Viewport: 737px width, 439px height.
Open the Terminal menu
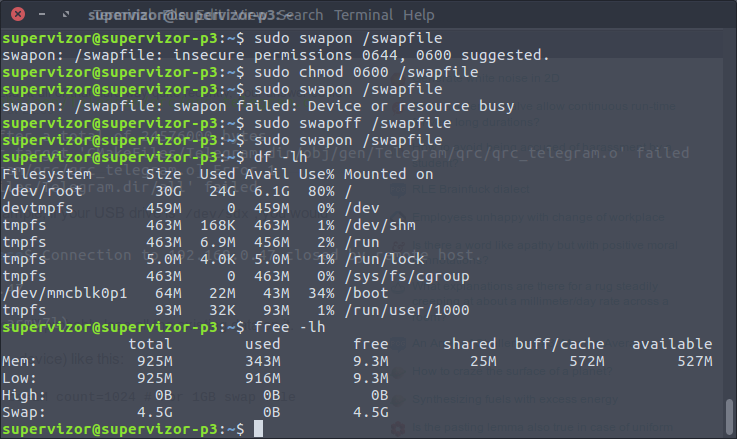pyautogui.click(x=363, y=15)
